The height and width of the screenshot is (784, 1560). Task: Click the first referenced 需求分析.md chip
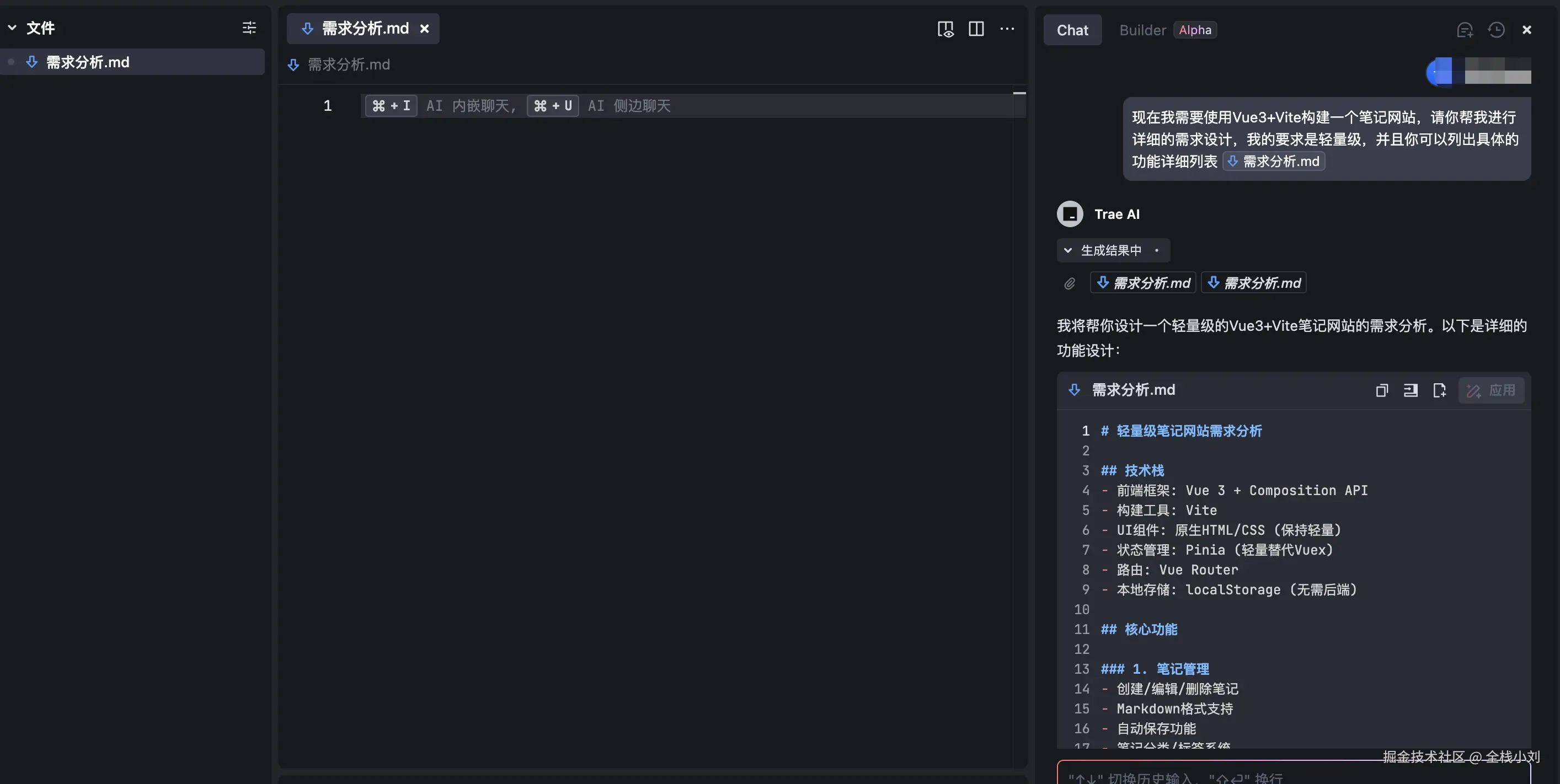1143,283
